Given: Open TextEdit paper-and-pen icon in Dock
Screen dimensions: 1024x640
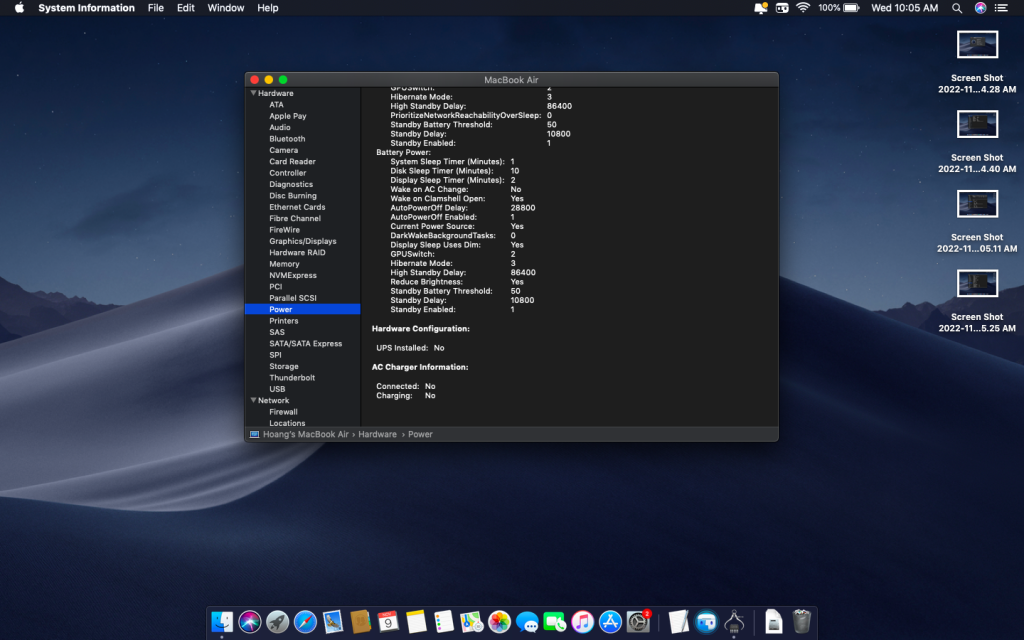Looking at the screenshot, I should point(679,621).
